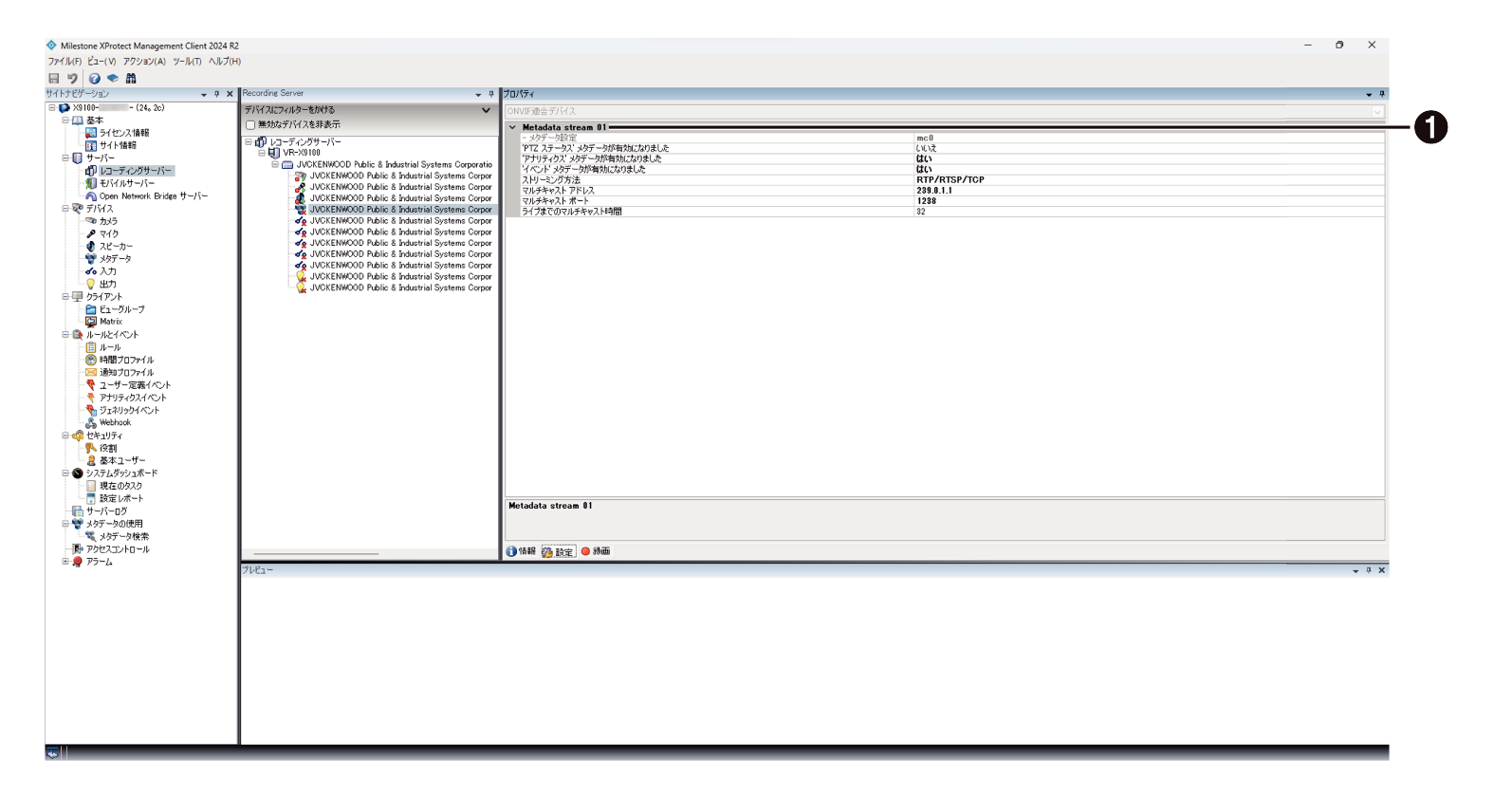Select the マイク device node

(x=109, y=233)
